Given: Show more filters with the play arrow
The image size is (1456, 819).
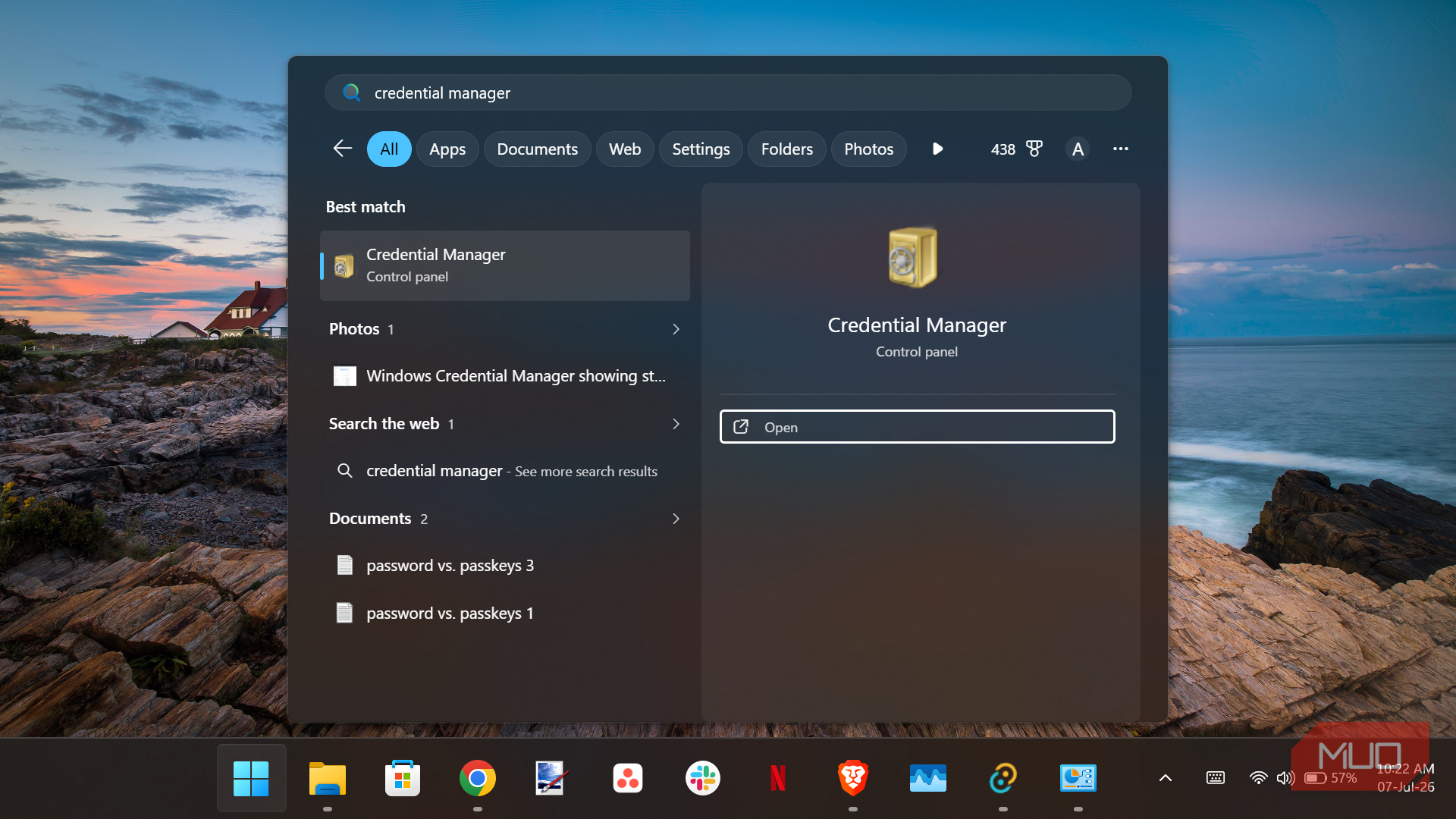Looking at the screenshot, I should 937,149.
